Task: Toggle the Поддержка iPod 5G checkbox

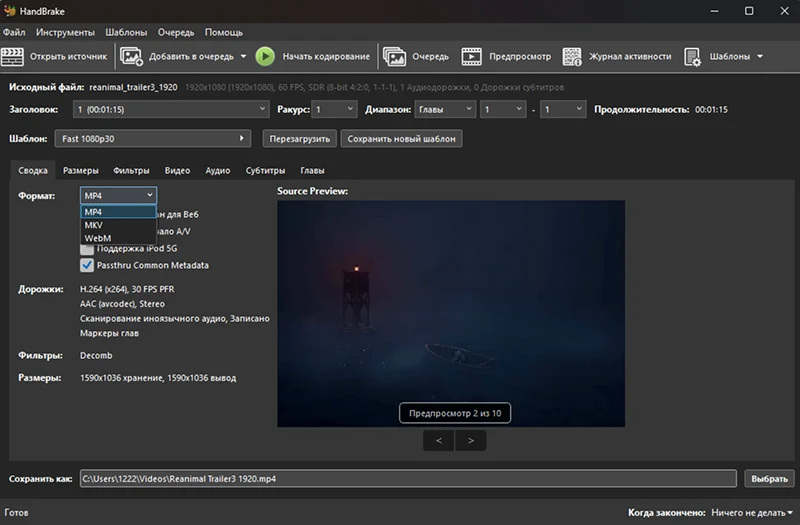Action: 87,249
